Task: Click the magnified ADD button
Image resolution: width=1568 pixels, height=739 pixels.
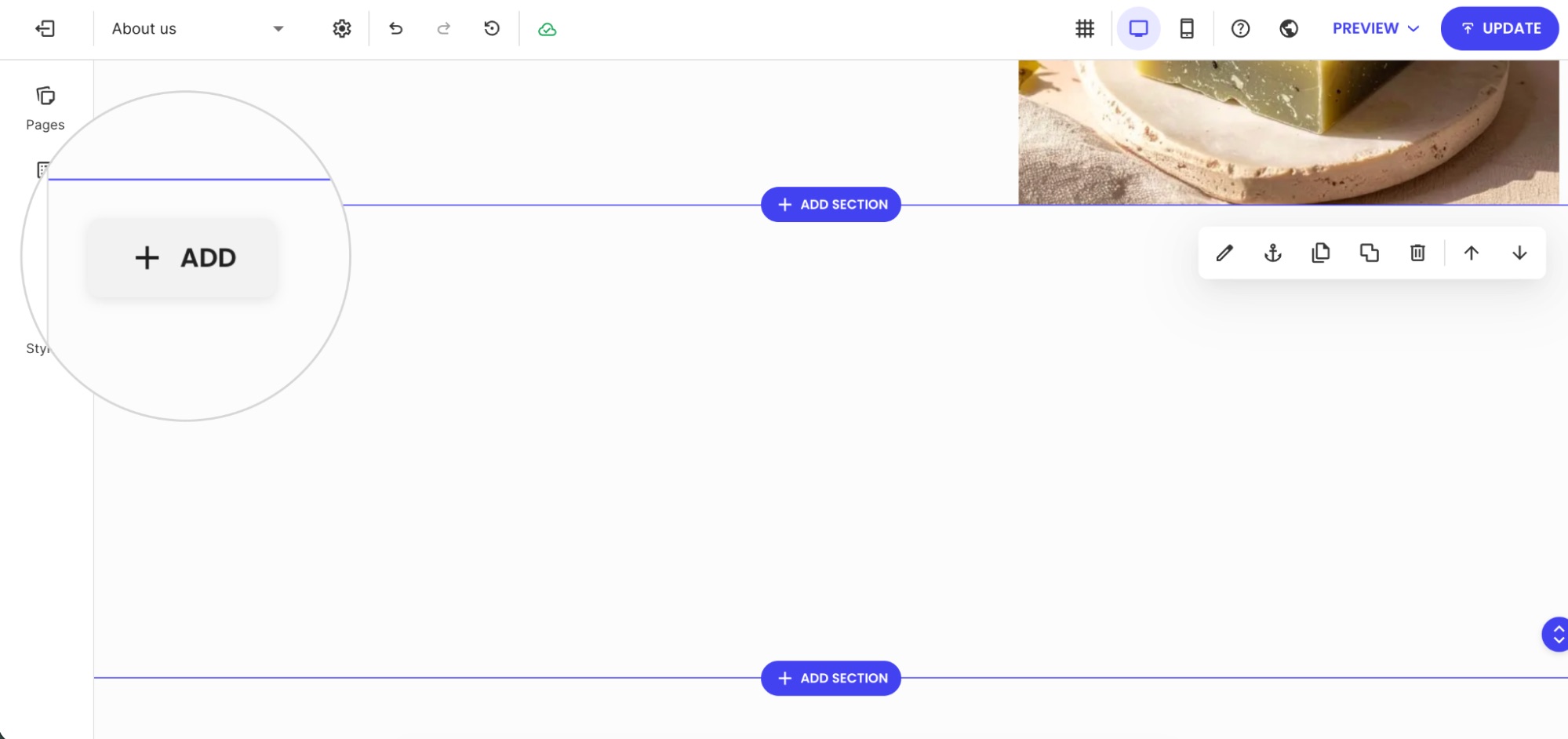Action: [x=183, y=257]
